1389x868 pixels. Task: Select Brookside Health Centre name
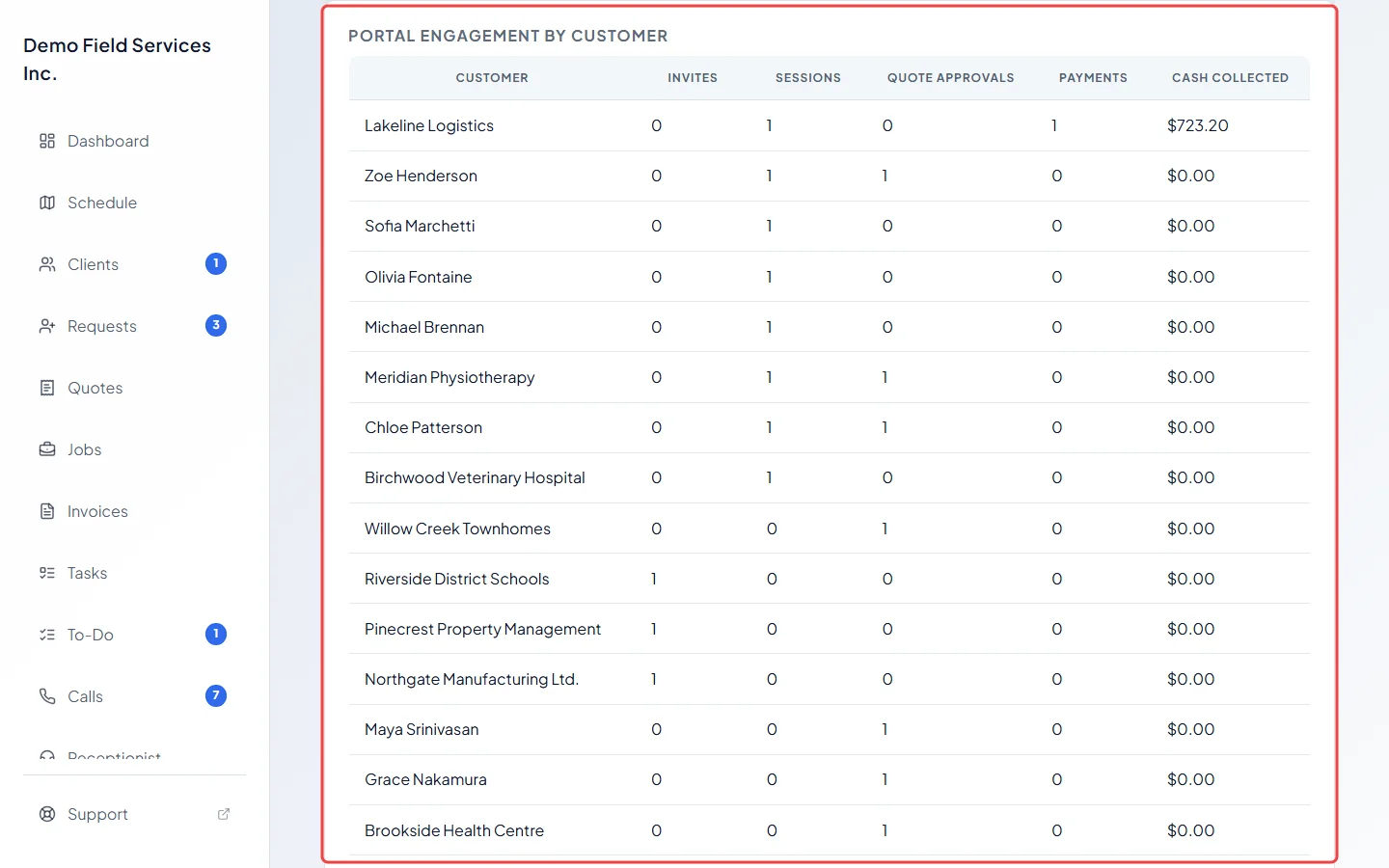[x=454, y=830]
